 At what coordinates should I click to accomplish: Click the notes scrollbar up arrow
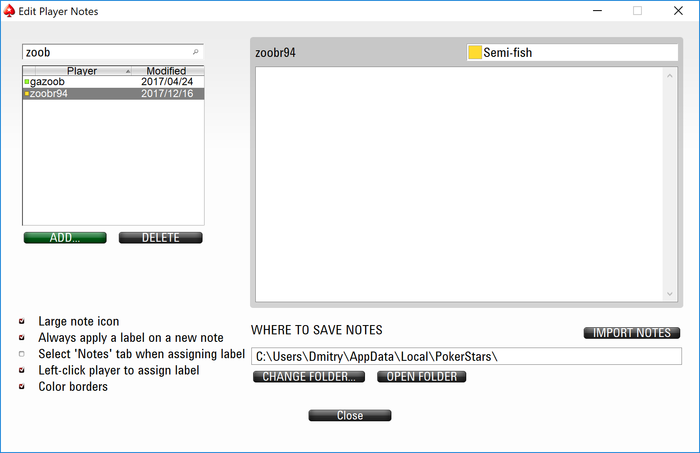pyautogui.click(x=670, y=76)
